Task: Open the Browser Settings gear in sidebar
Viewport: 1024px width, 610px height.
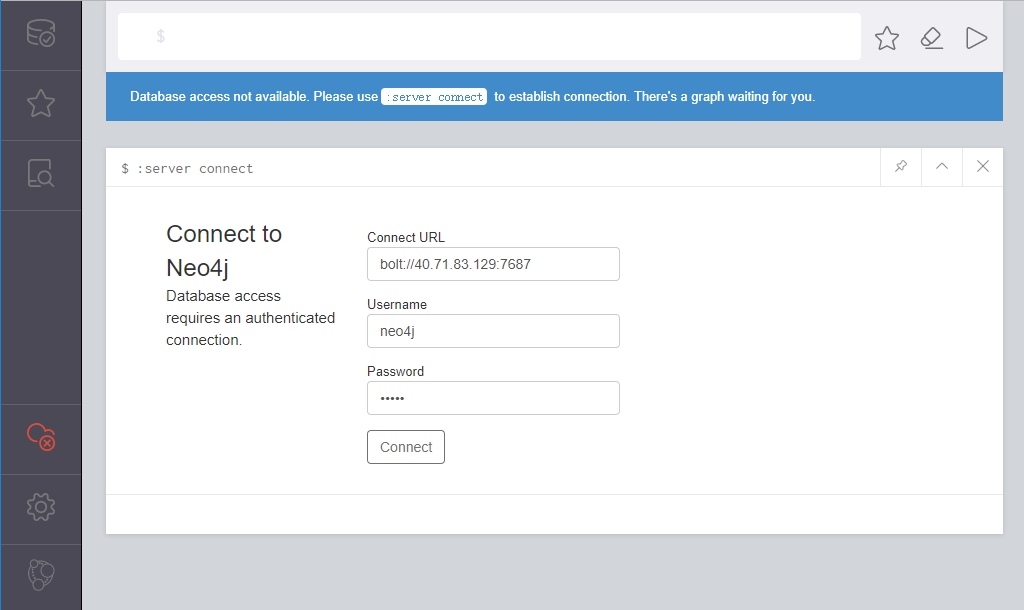Action: pyautogui.click(x=40, y=507)
